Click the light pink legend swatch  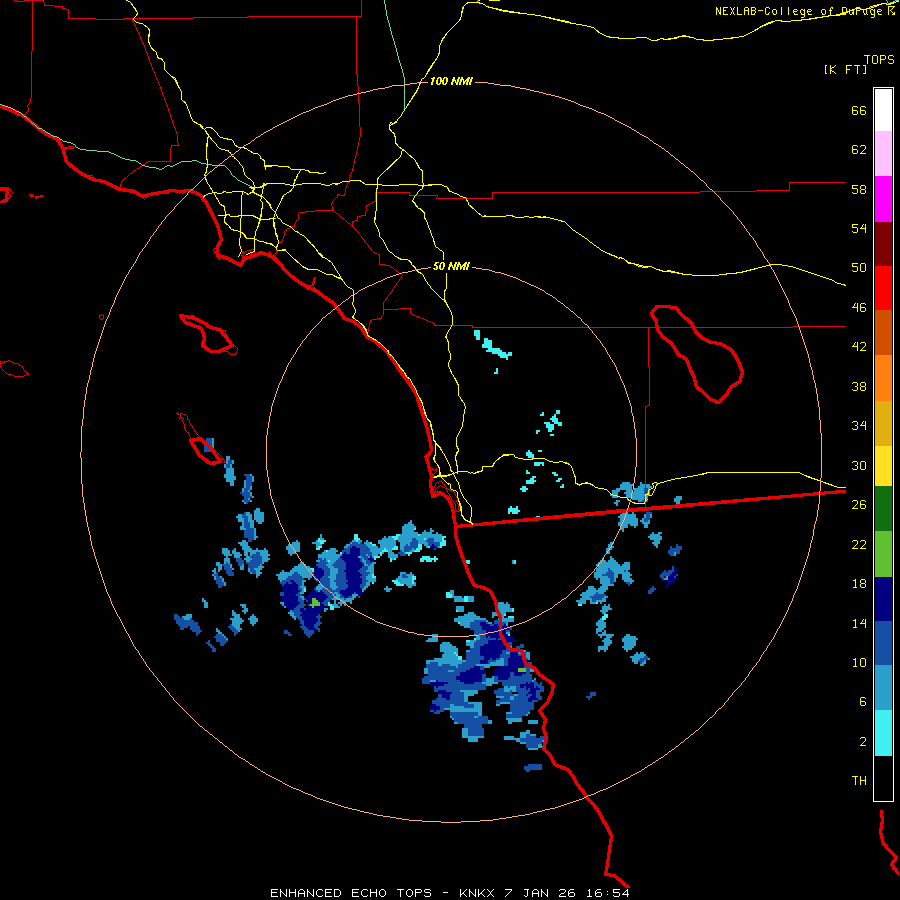(883, 153)
